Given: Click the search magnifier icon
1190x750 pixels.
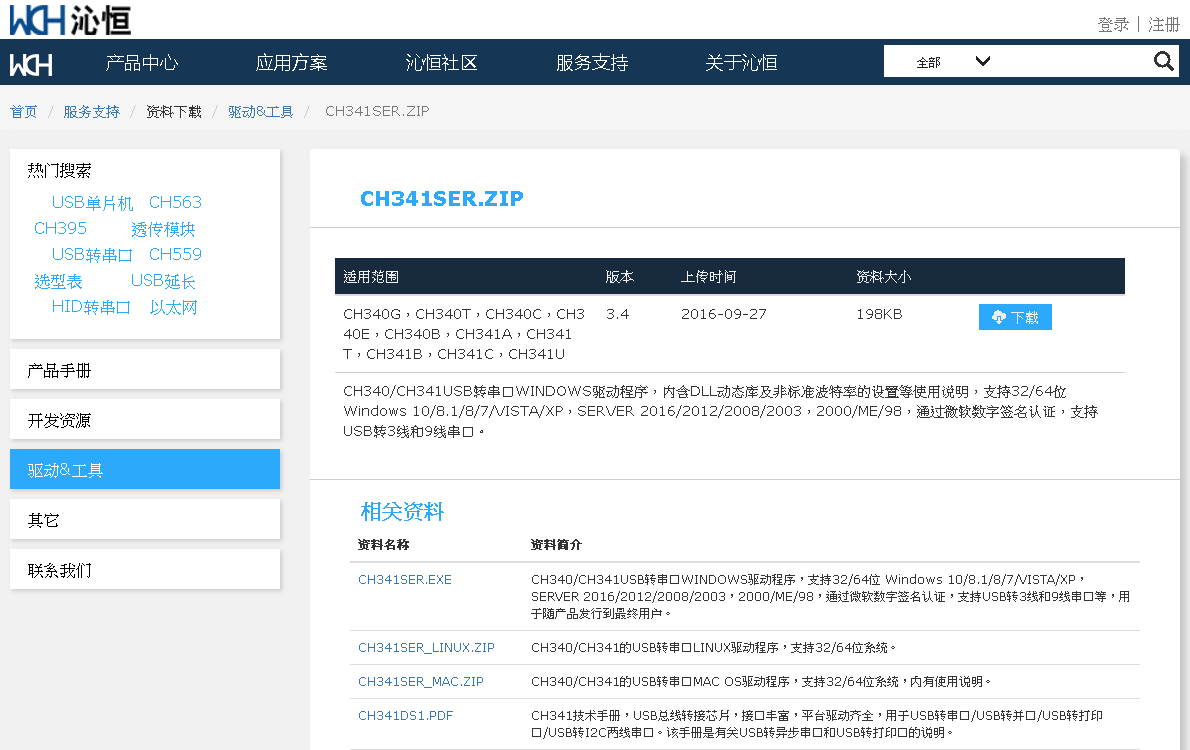Looking at the screenshot, I should 1163,61.
